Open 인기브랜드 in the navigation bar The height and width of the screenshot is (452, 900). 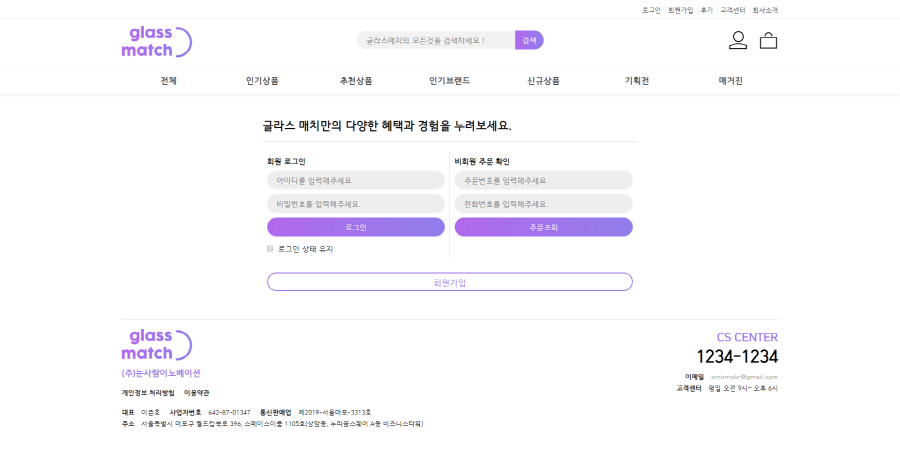point(449,81)
